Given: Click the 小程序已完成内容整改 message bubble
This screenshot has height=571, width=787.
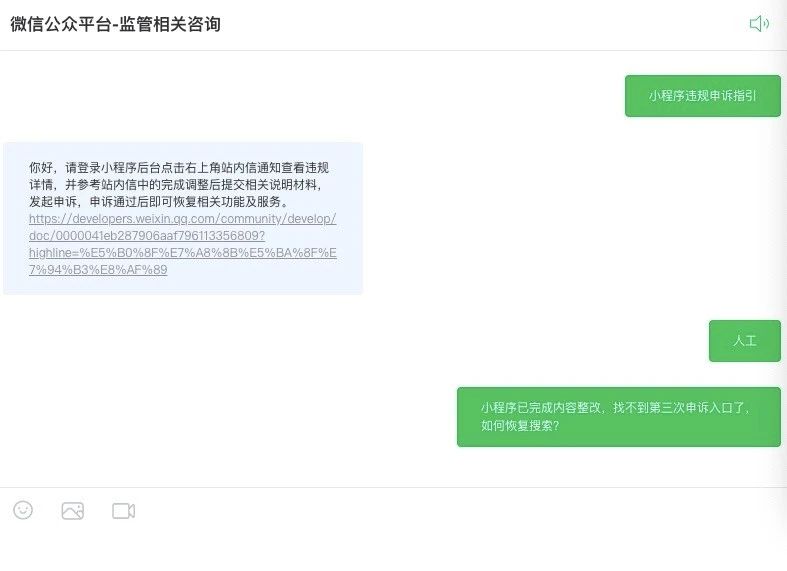Looking at the screenshot, I should coord(619,416).
